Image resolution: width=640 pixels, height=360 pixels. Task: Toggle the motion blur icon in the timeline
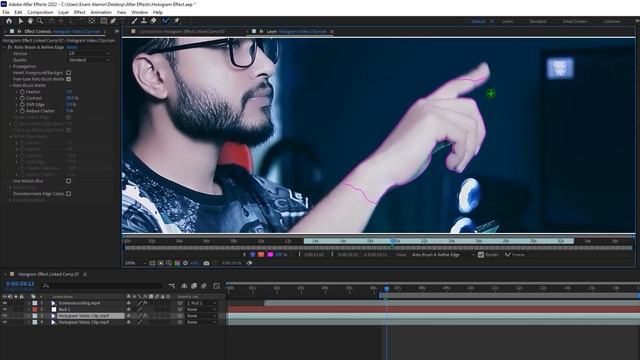[x=204, y=286]
